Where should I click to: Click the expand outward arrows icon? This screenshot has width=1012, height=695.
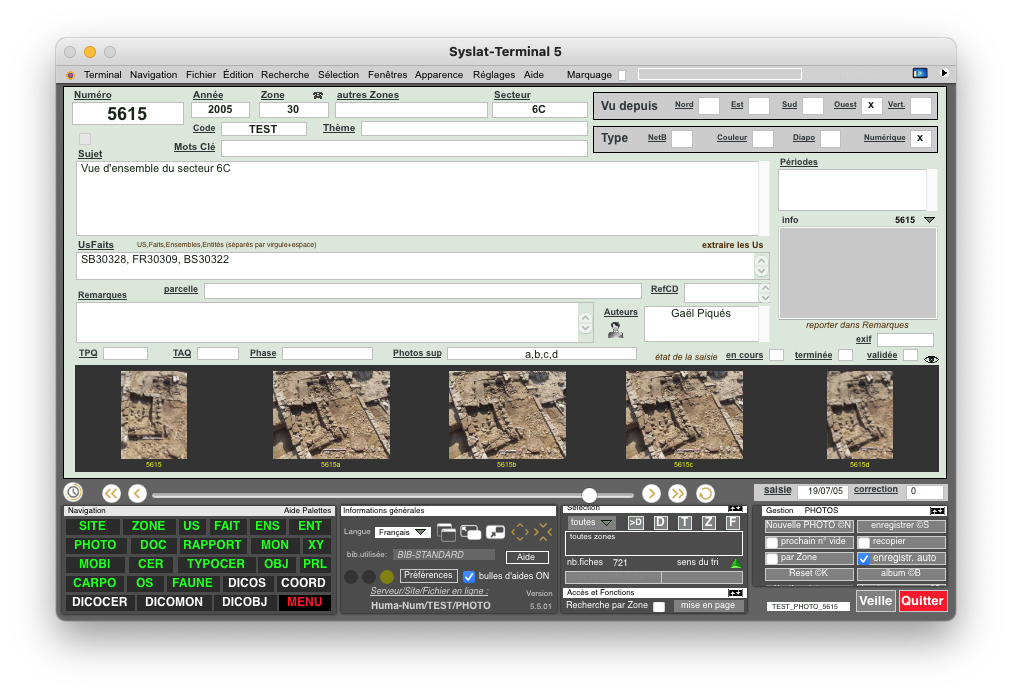coord(520,532)
